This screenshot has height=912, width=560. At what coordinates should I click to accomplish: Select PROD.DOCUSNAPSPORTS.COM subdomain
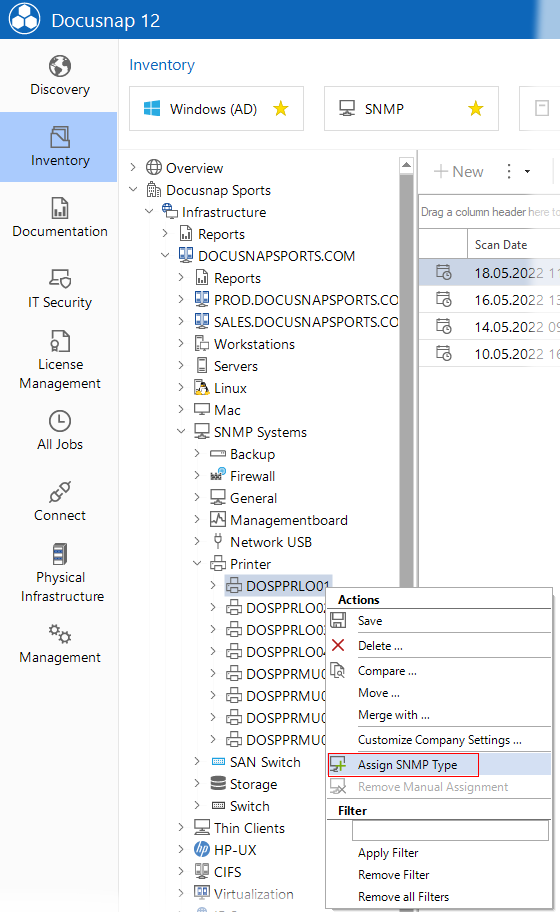tap(296, 300)
